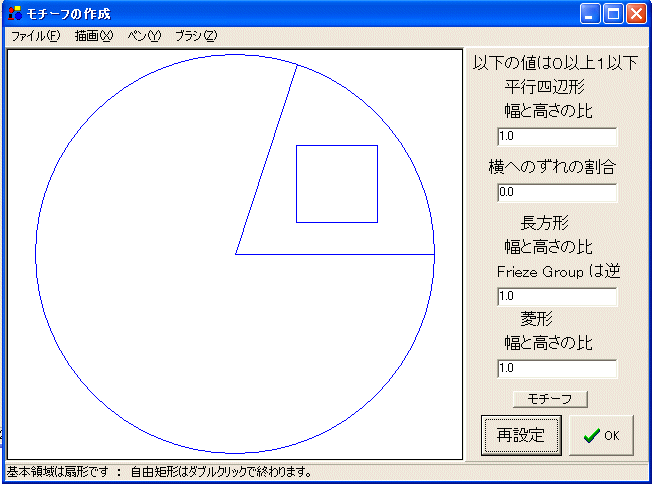Click the parallelogram 幅と高さの比 input field
652x484 pixels.
[x=557, y=137]
